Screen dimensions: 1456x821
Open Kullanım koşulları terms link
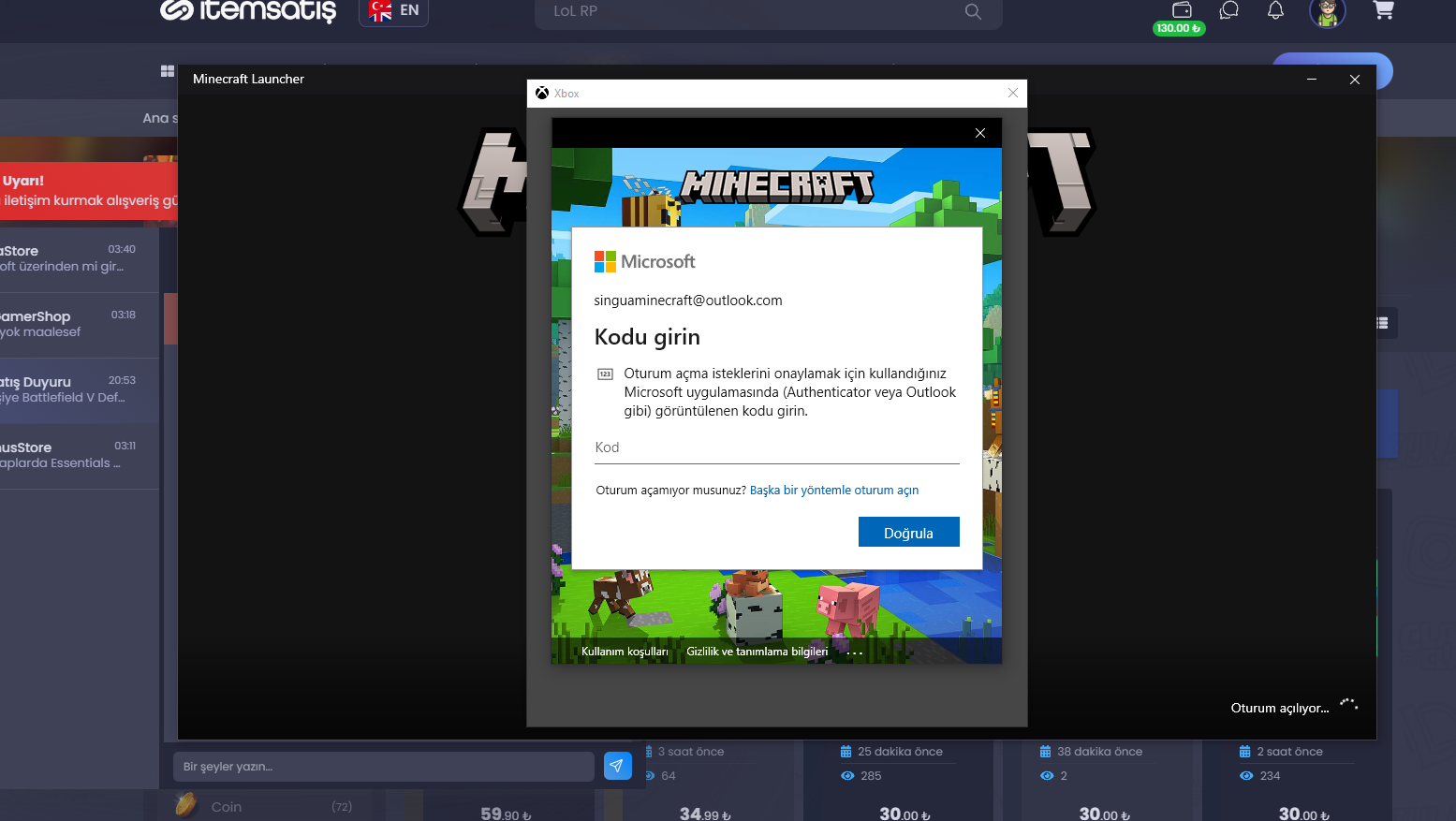[x=625, y=652]
